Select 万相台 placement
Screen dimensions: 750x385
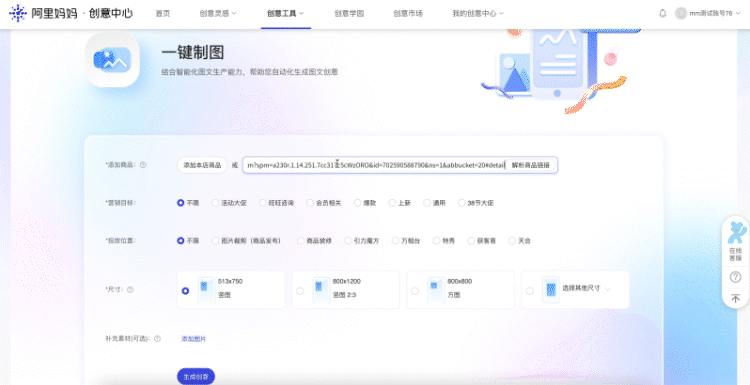[395, 241]
